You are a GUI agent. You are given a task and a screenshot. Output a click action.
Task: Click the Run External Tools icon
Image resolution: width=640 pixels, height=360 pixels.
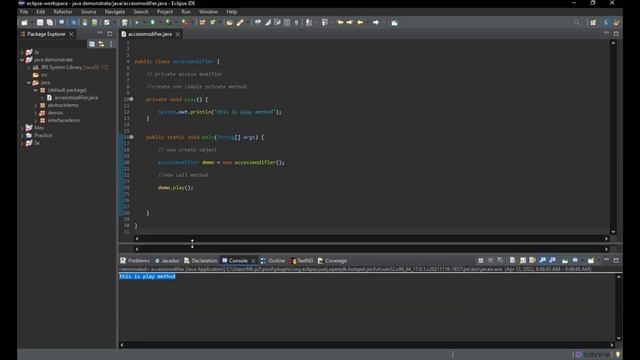pos(185,22)
